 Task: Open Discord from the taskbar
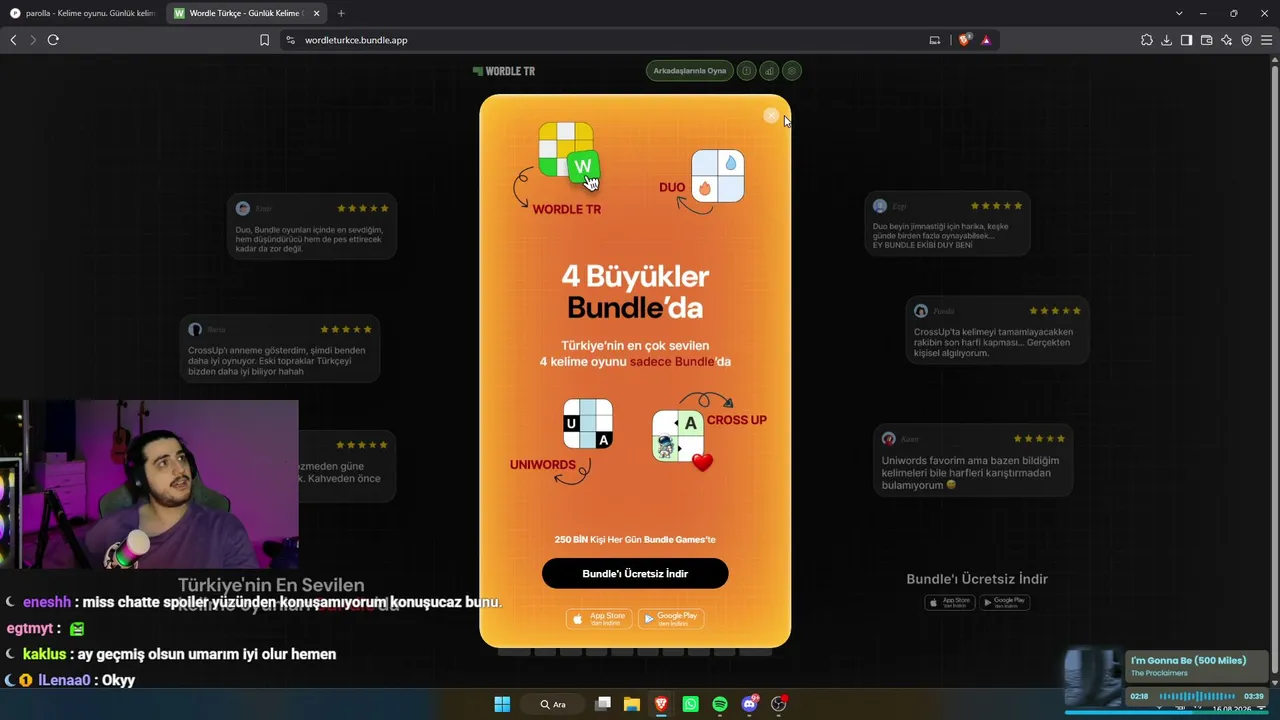(749, 704)
